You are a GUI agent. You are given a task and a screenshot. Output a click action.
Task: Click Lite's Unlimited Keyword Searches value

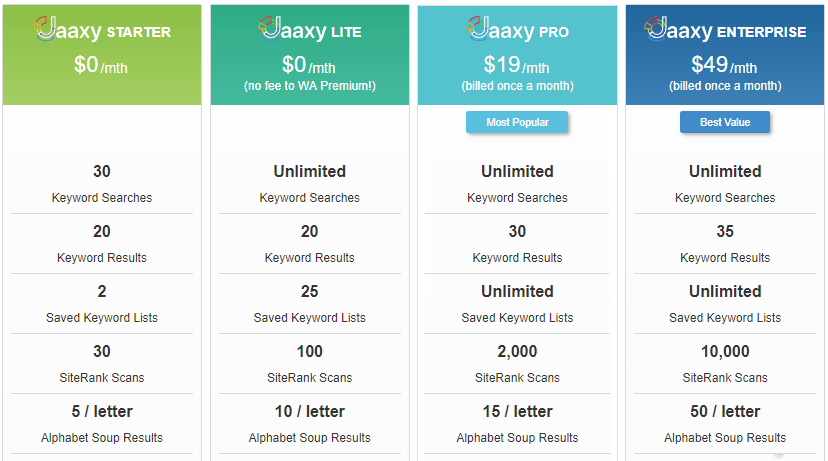tap(310, 171)
